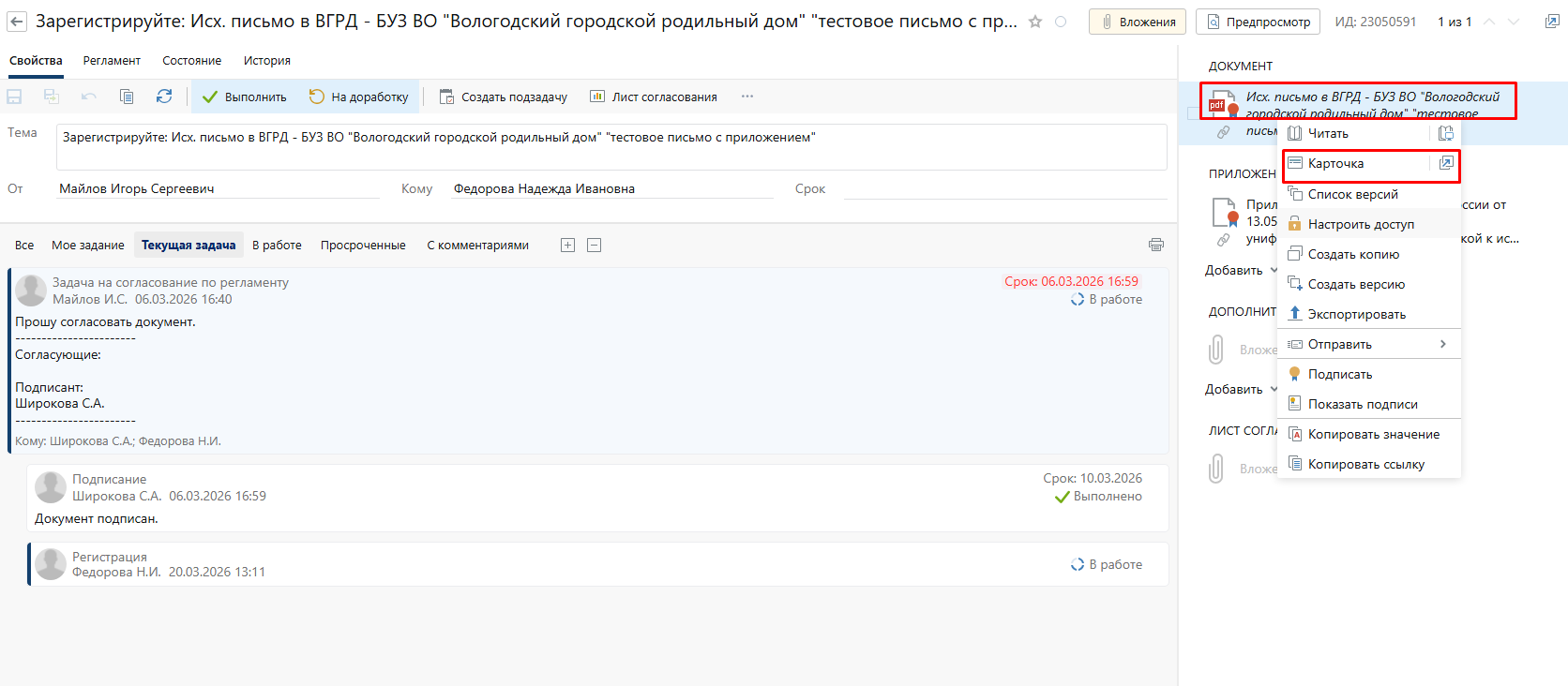This screenshot has height=686, width=1568.
Task: Choose Подписать from the context menu
Action: click(1340, 374)
